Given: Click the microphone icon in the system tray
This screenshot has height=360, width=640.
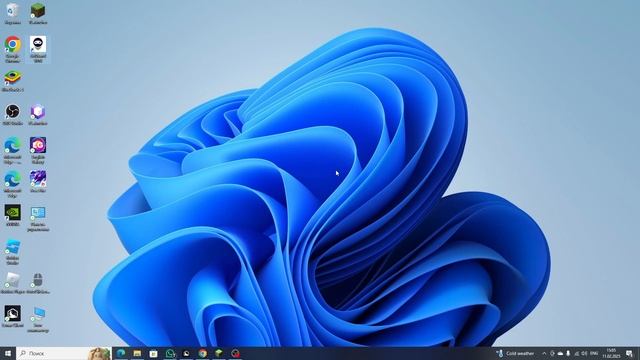Looking at the screenshot, I should (568, 353).
